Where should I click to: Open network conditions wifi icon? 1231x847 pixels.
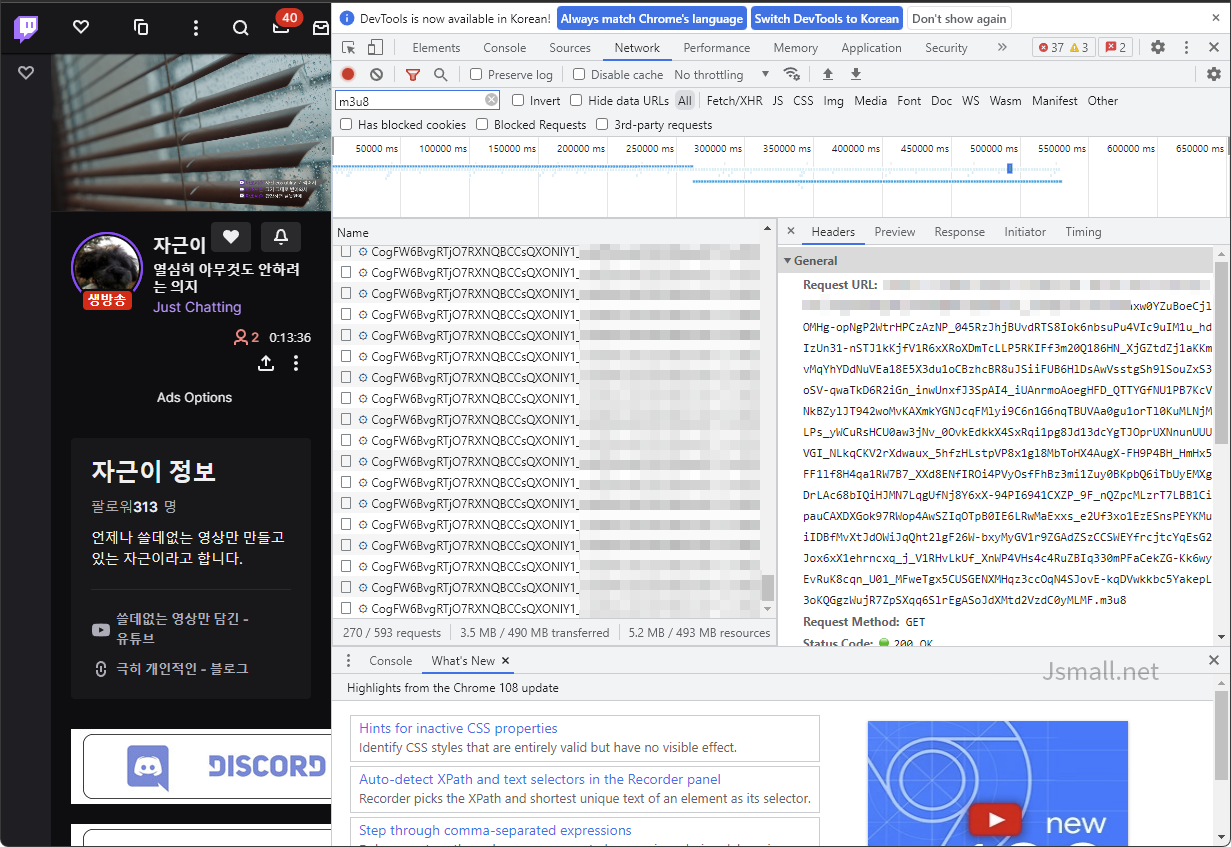coord(791,74)
